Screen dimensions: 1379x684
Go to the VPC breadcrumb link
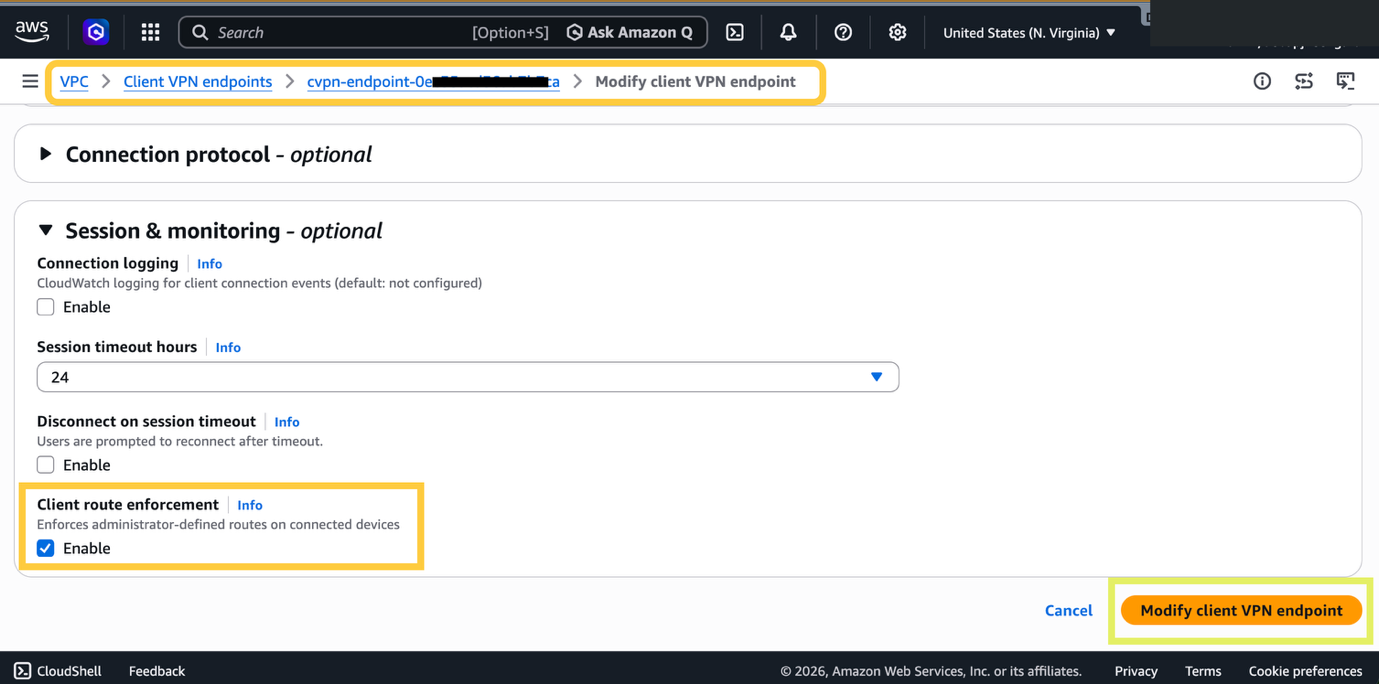[74, 81]
